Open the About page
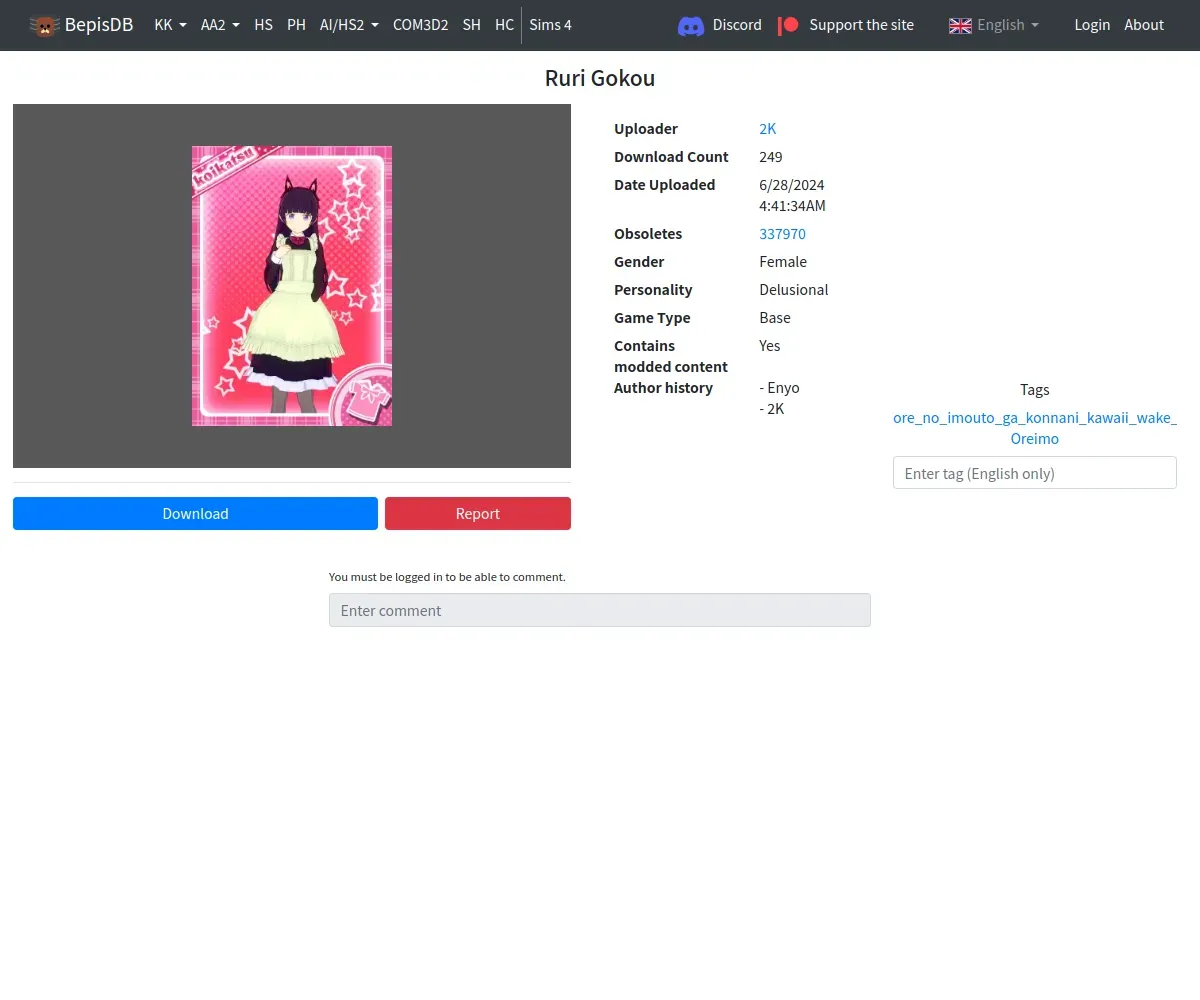This screenshot has height=1000, width=1200. pyautogui.click(x=1144, y=25)
